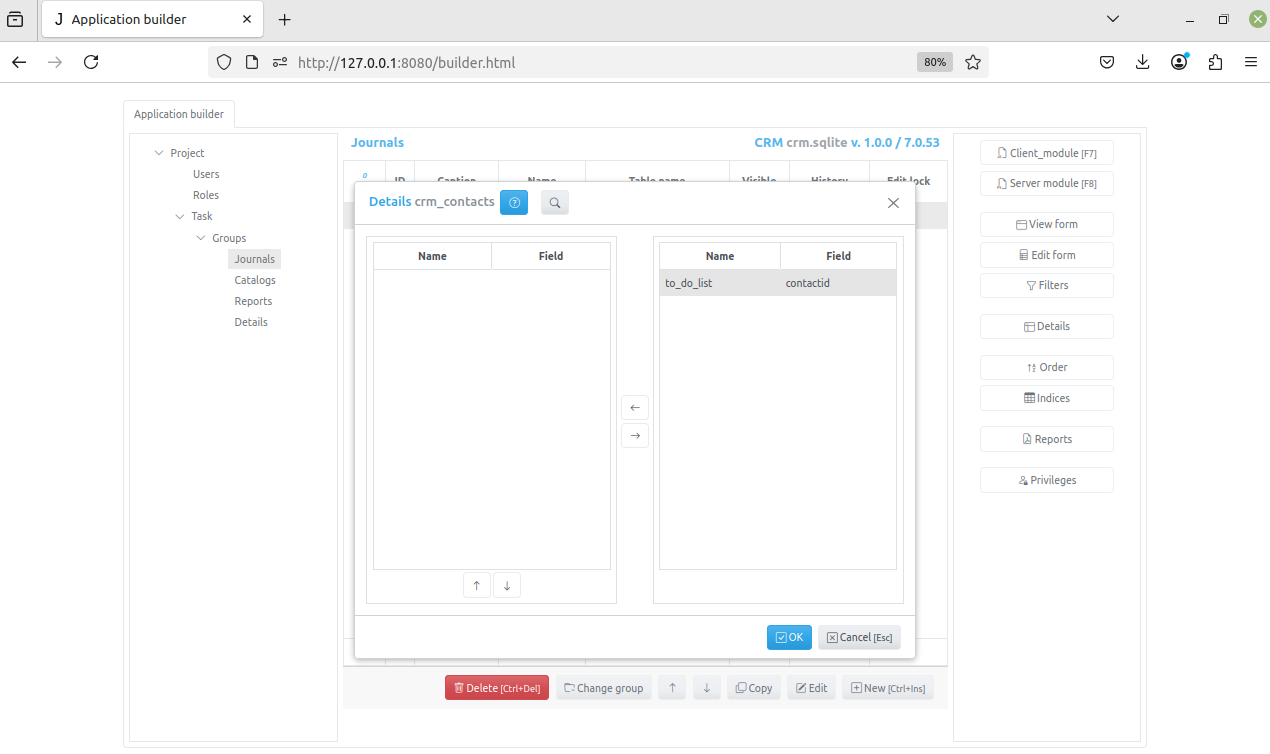Open a new browser tab

point(285,20)
